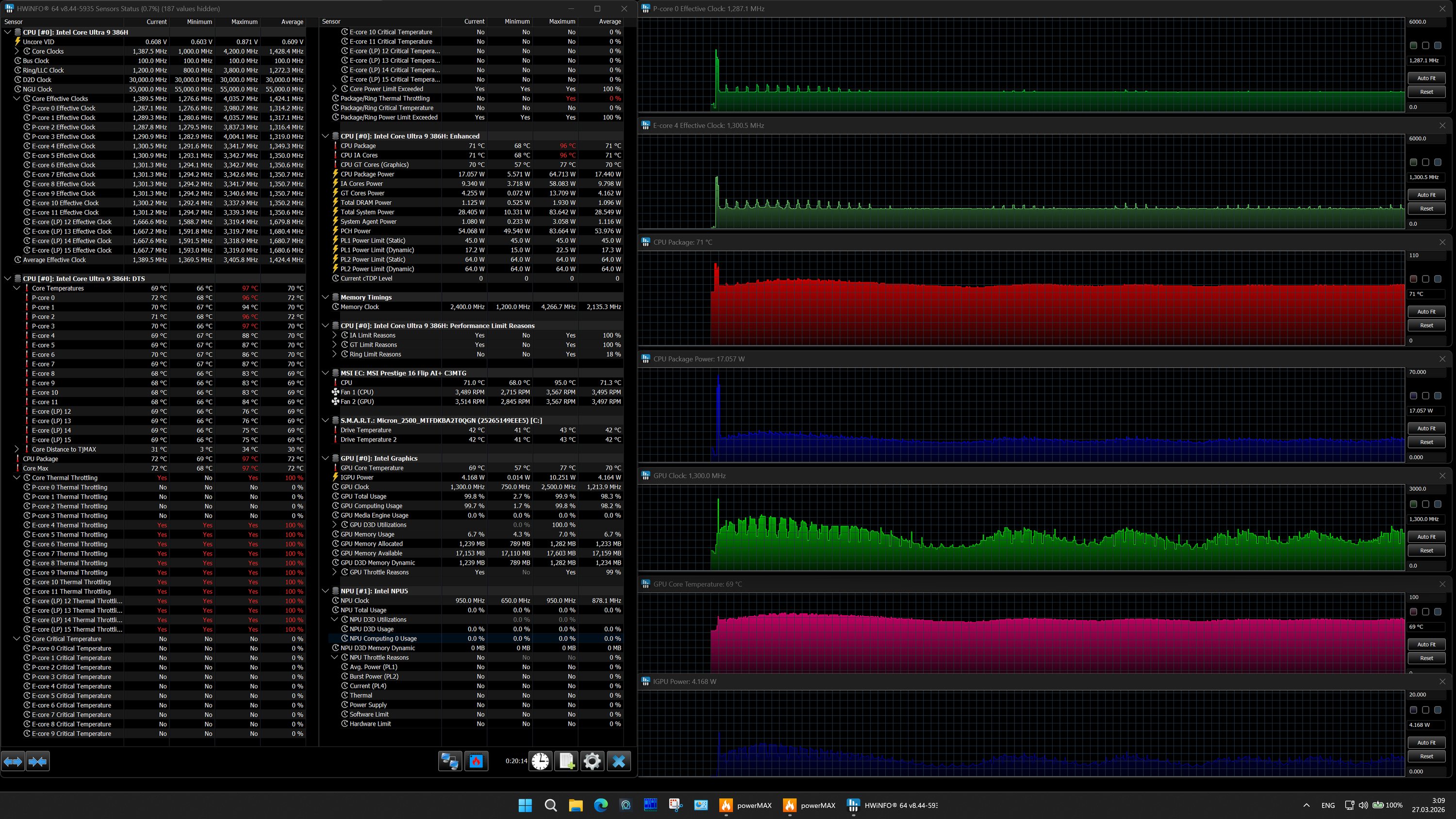Image resolution: width=1456 pixels, height=819 pixels.
Task: Toggle middle black square in CPU Package graph
Action: click(x=1425, y=279)
